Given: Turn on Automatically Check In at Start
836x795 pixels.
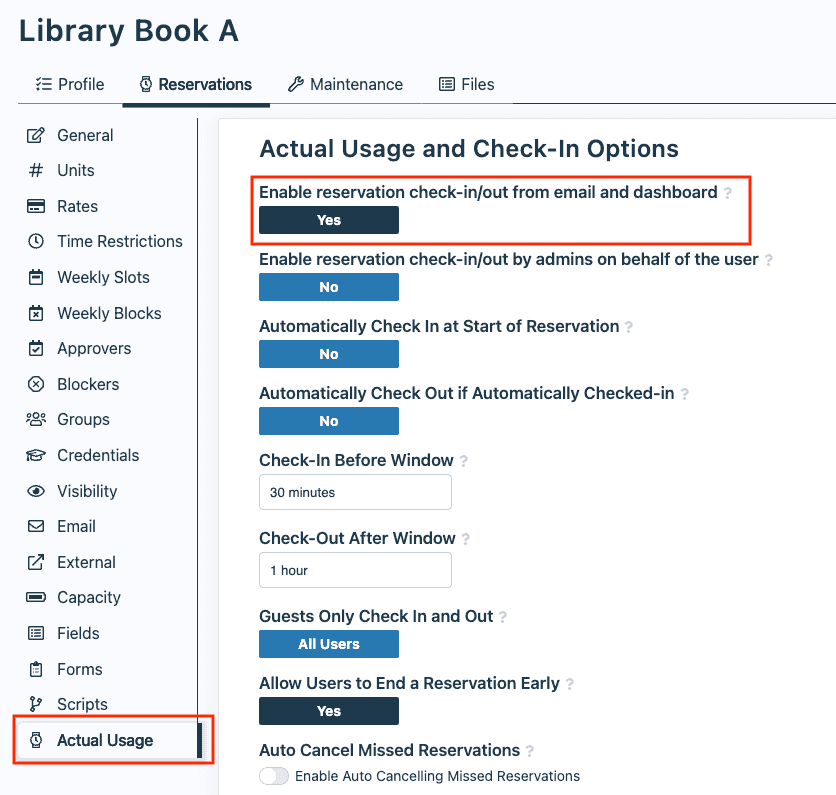Looking at the screenshot, I should [328, 354].
